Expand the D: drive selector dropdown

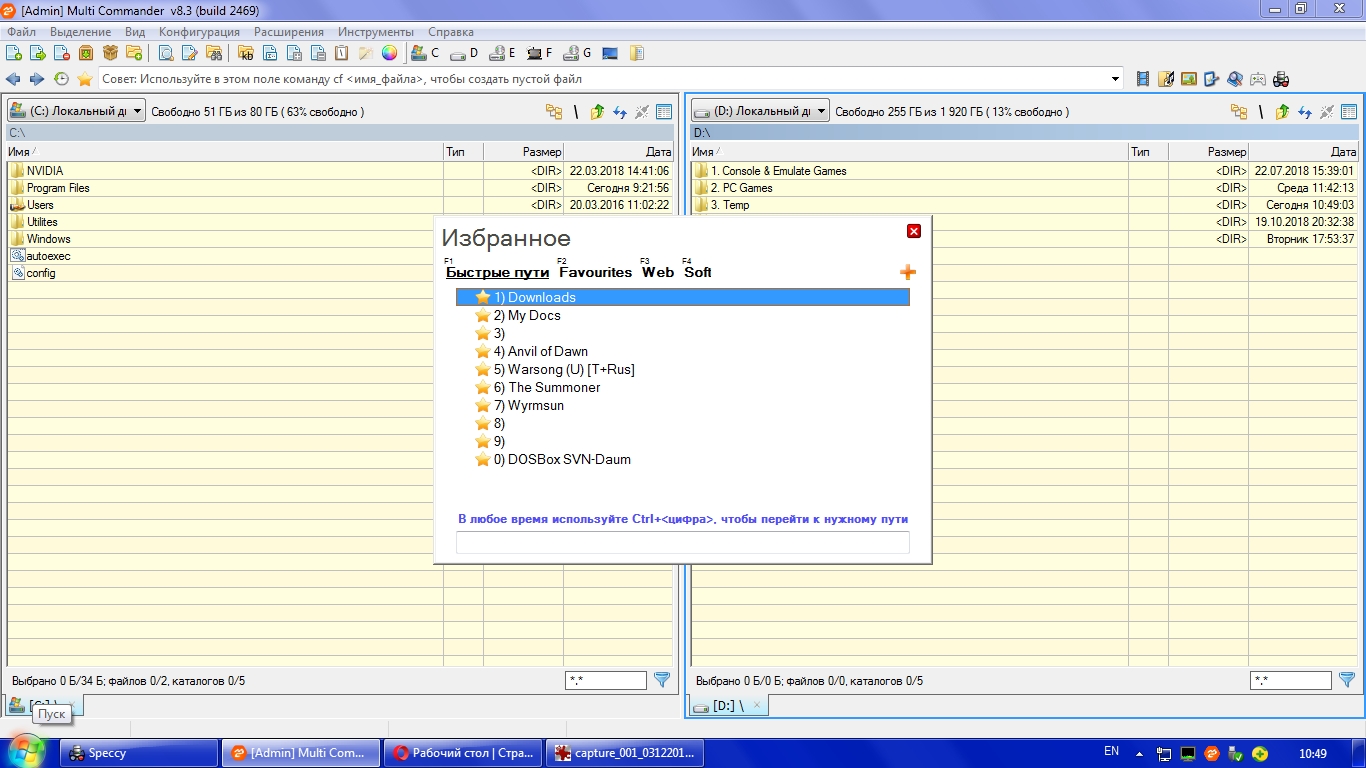click(x=821, y=112)
